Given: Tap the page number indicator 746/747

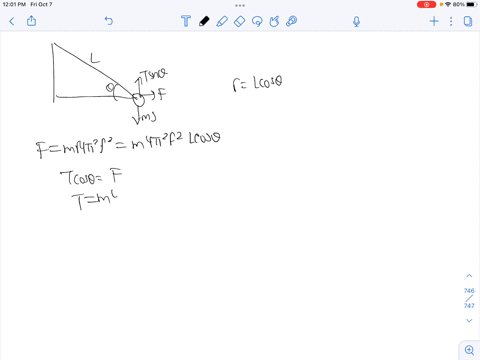Looking at the screenshot, I should pyautogui.click(x=469, y=298).
